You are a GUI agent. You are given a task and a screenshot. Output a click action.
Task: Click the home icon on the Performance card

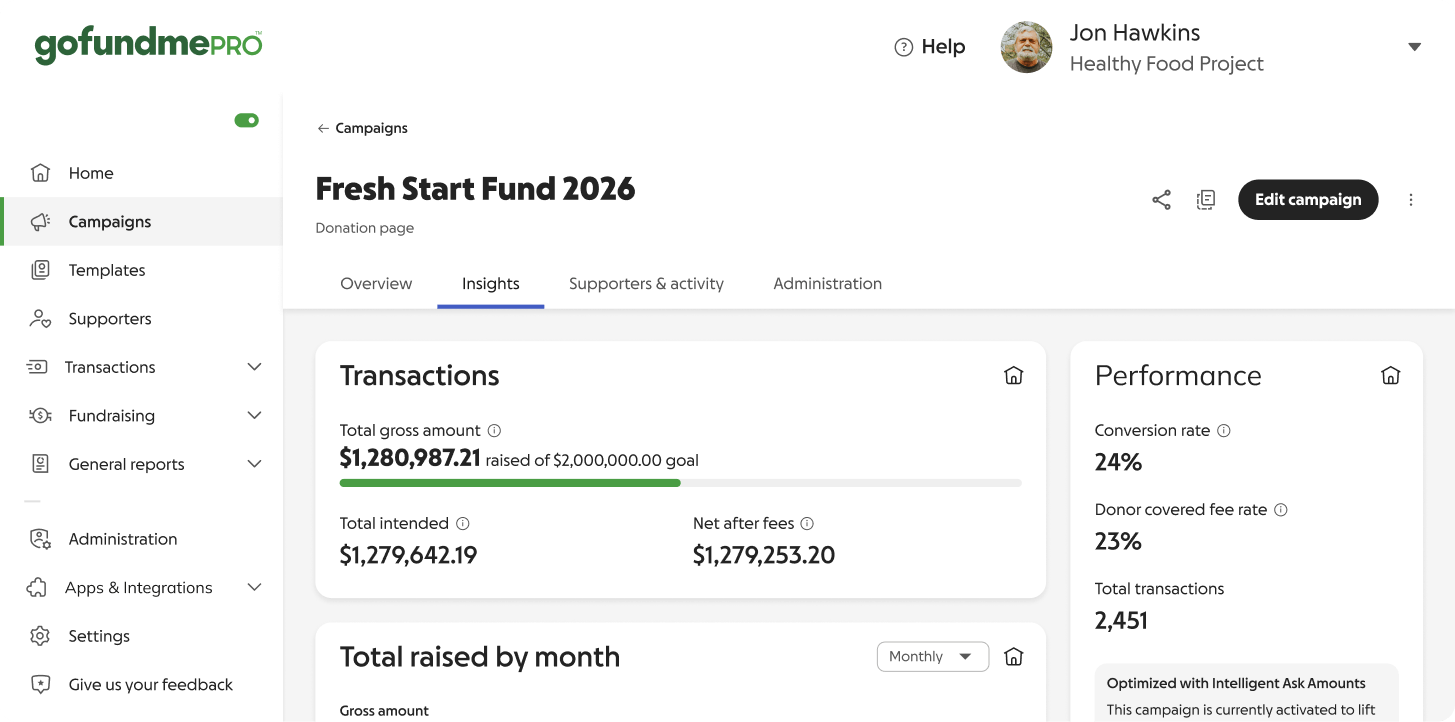1390,375
